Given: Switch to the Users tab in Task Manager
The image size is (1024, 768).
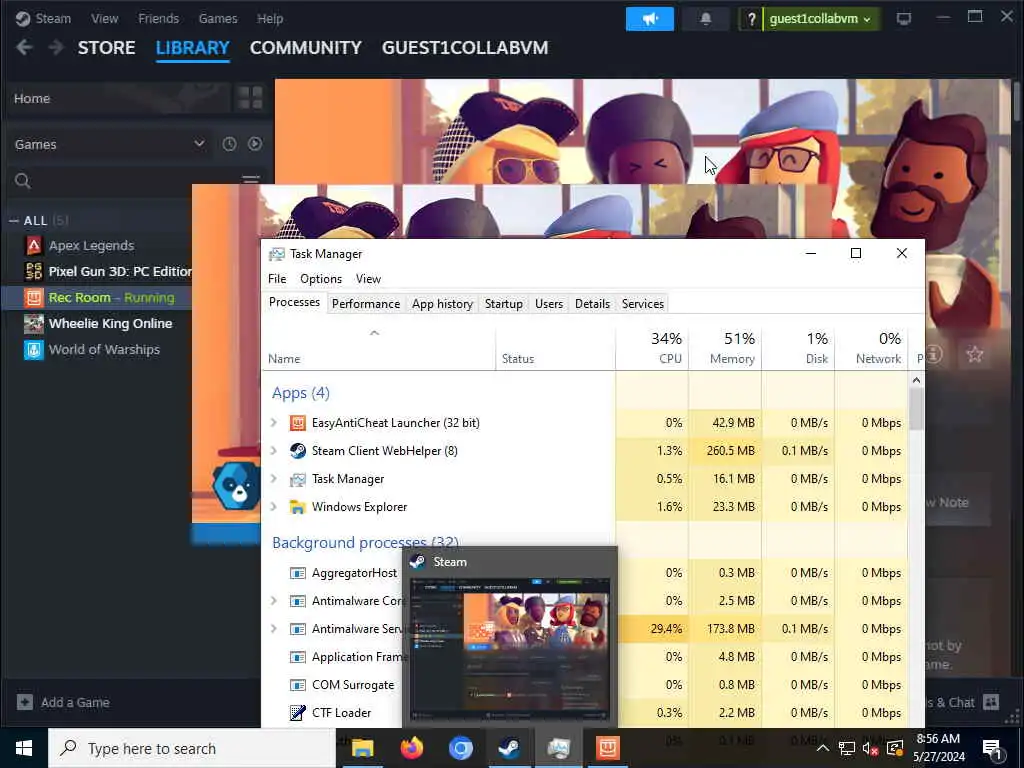Looking at the screenshot, I should point(549,304).
